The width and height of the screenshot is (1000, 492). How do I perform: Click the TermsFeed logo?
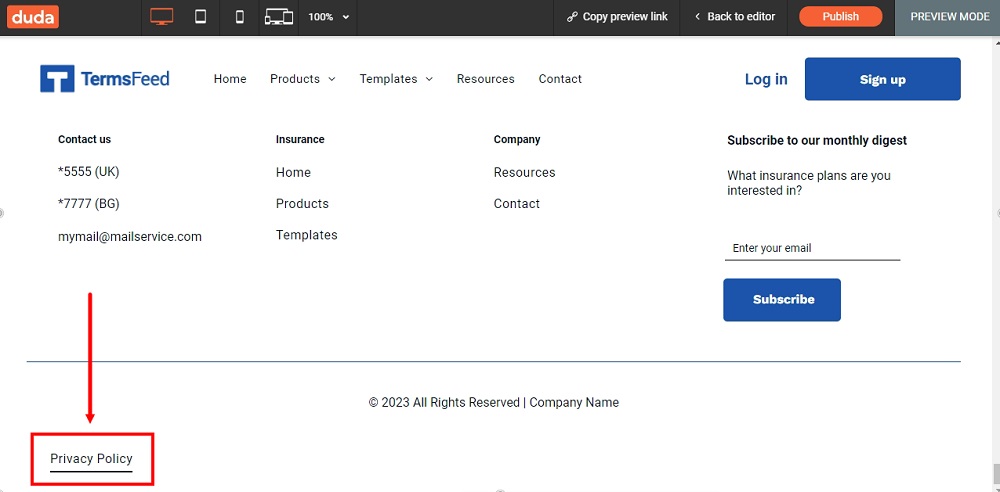[105, 78]
